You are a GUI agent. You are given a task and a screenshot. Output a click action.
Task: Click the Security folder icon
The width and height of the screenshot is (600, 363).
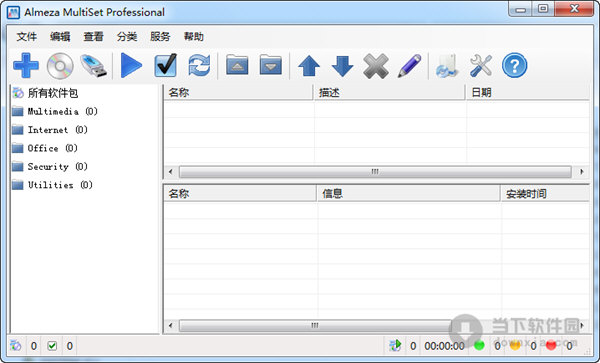tap(18, 166)
